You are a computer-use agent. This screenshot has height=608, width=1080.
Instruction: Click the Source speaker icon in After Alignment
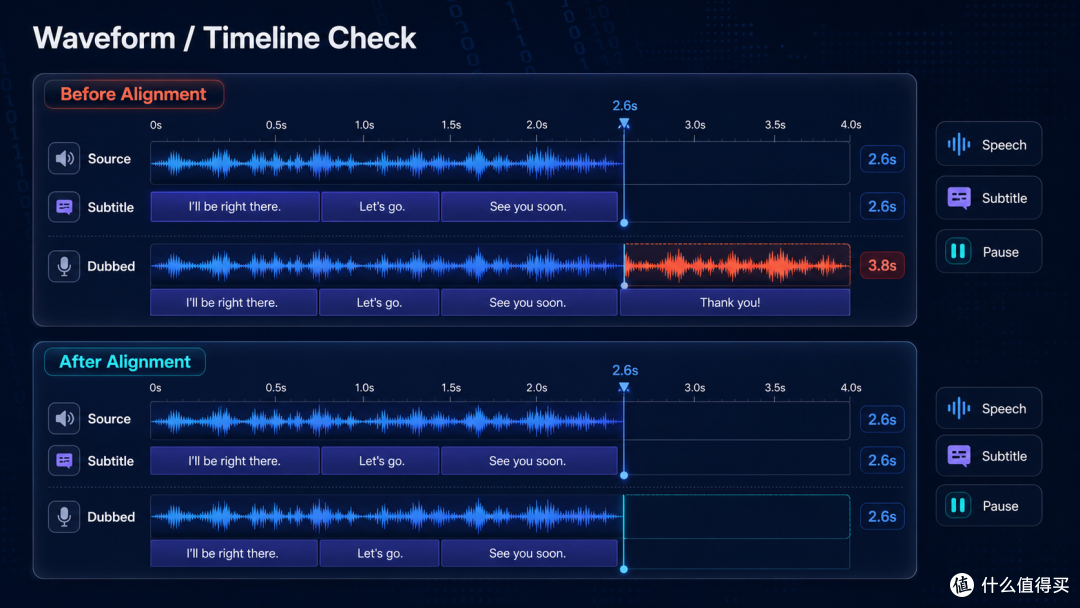tap(64, 419)
